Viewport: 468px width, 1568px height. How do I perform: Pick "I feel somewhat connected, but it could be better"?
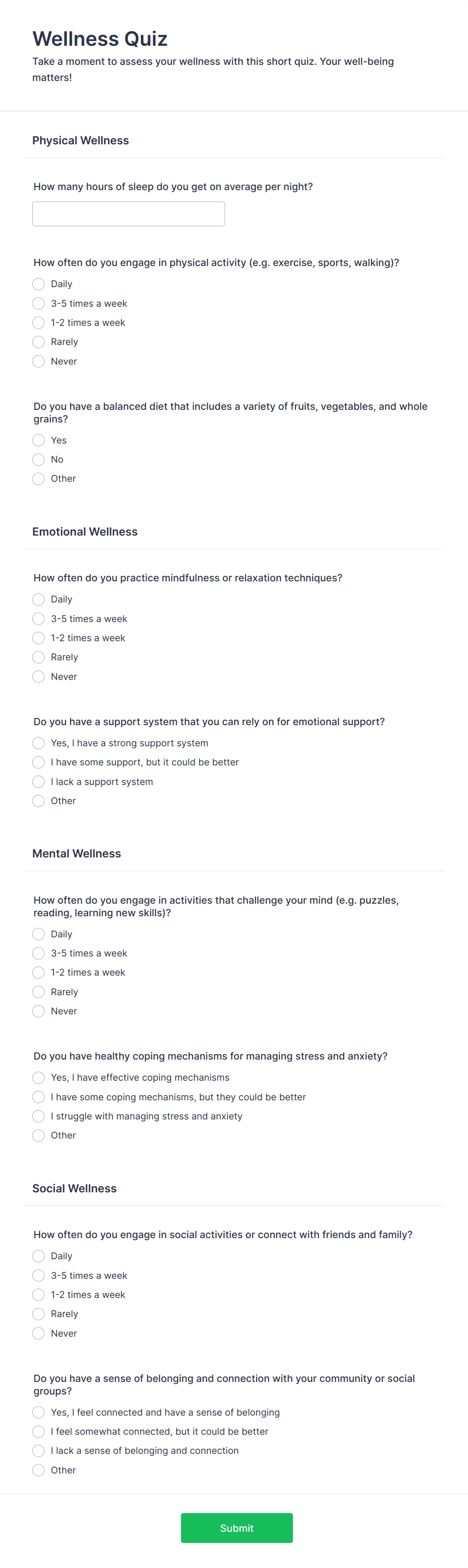pos(38,1432)
